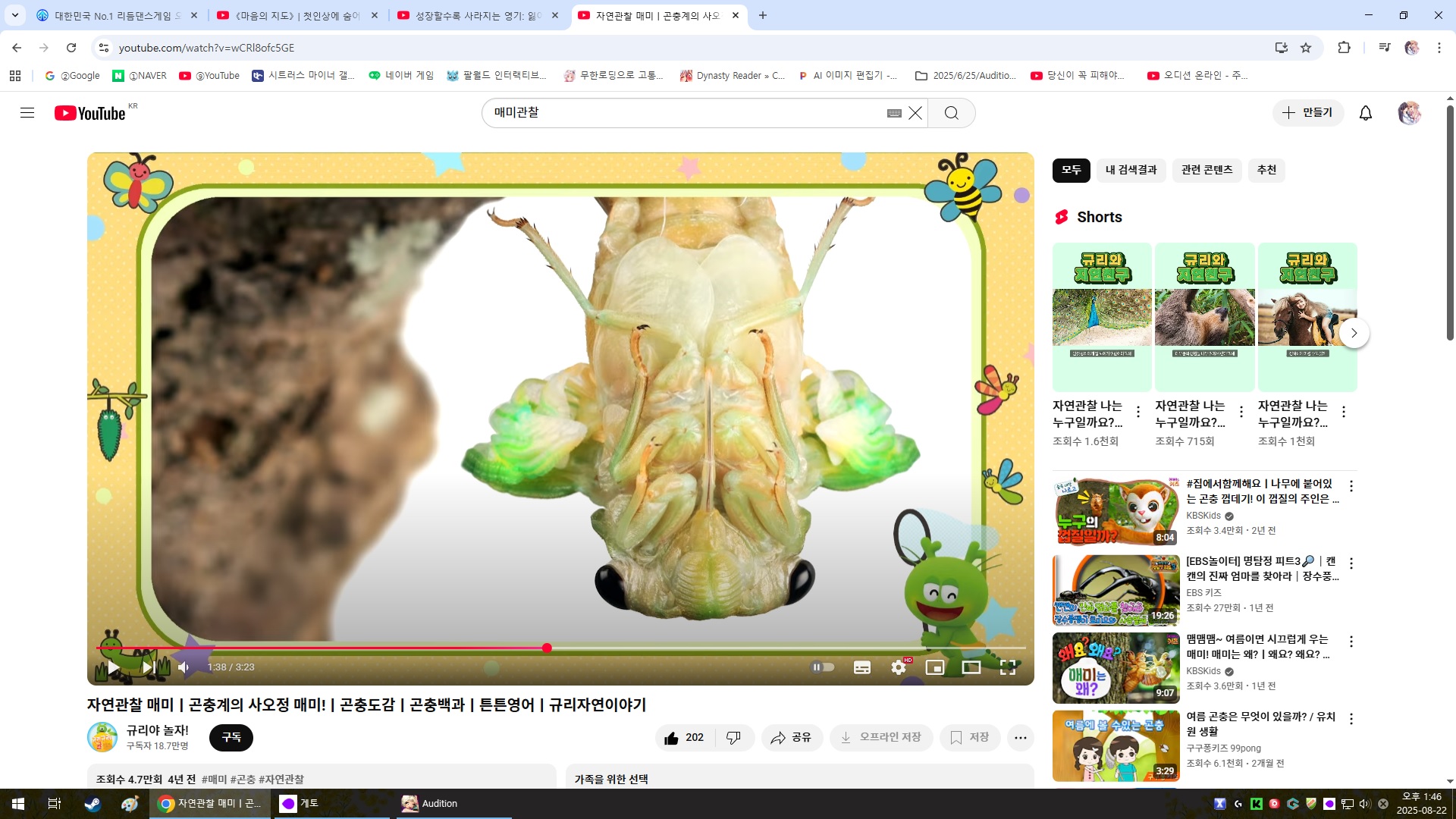Click the search magnifier button
This screenshot has width=1456, height=819.
coord(952,113)
